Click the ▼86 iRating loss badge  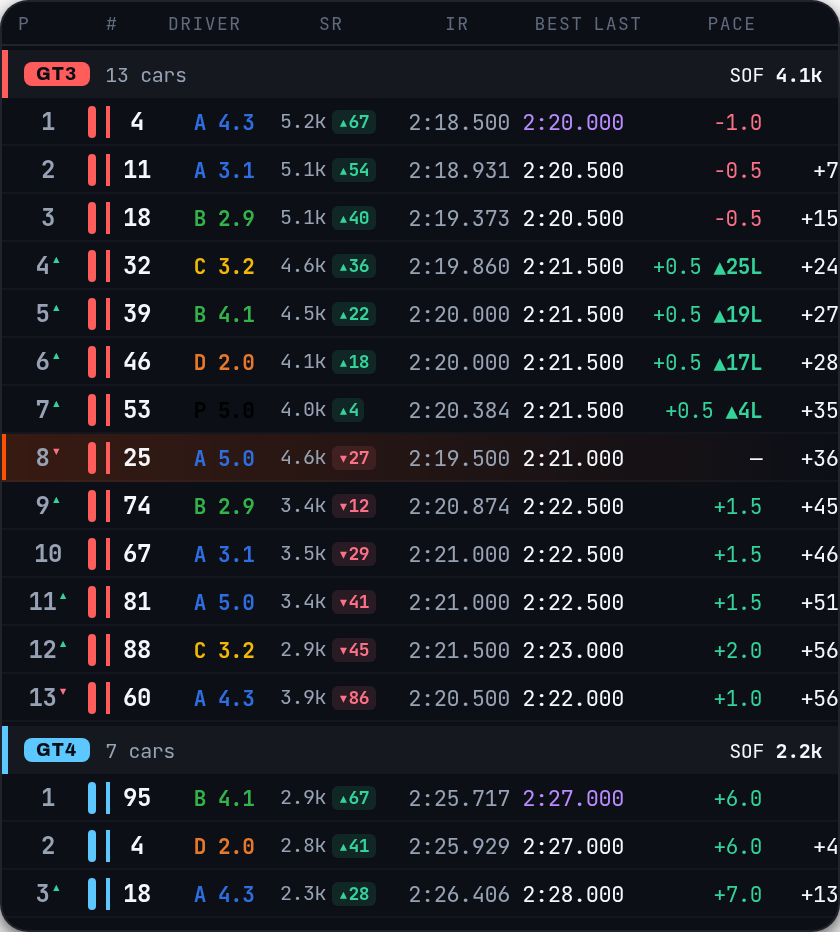354,698
